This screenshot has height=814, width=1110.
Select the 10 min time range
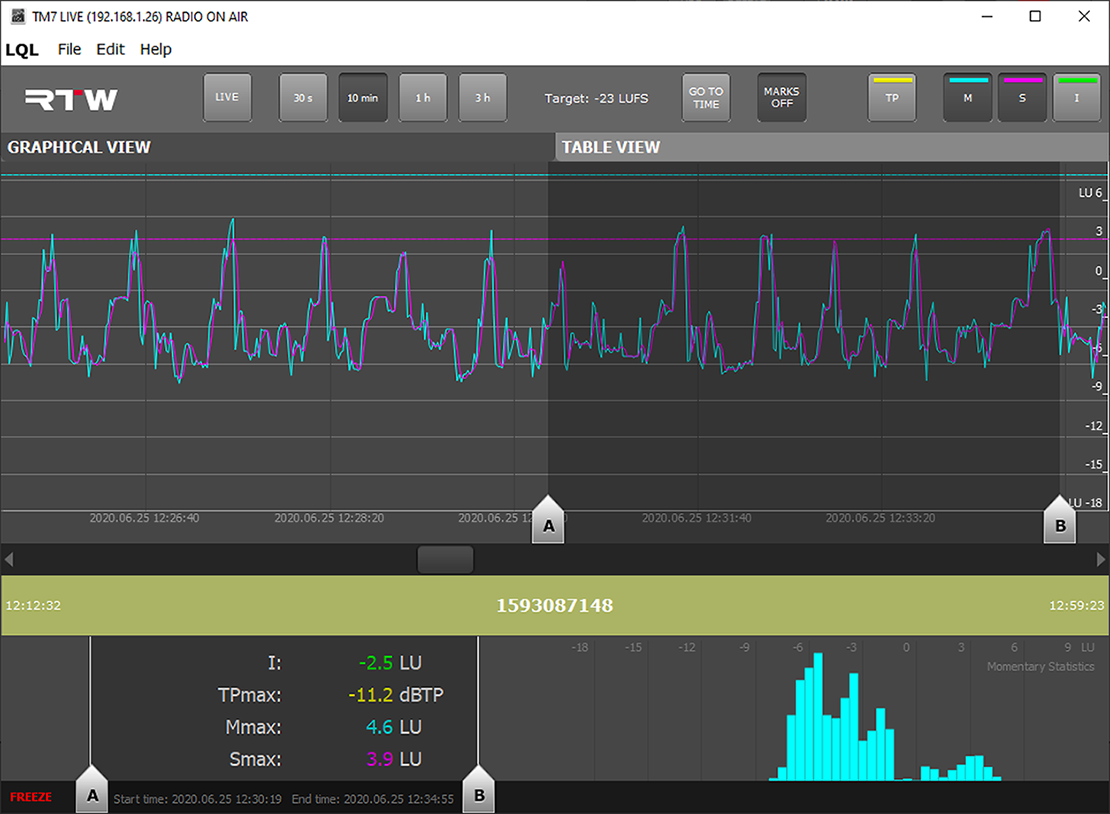point(362,98)
